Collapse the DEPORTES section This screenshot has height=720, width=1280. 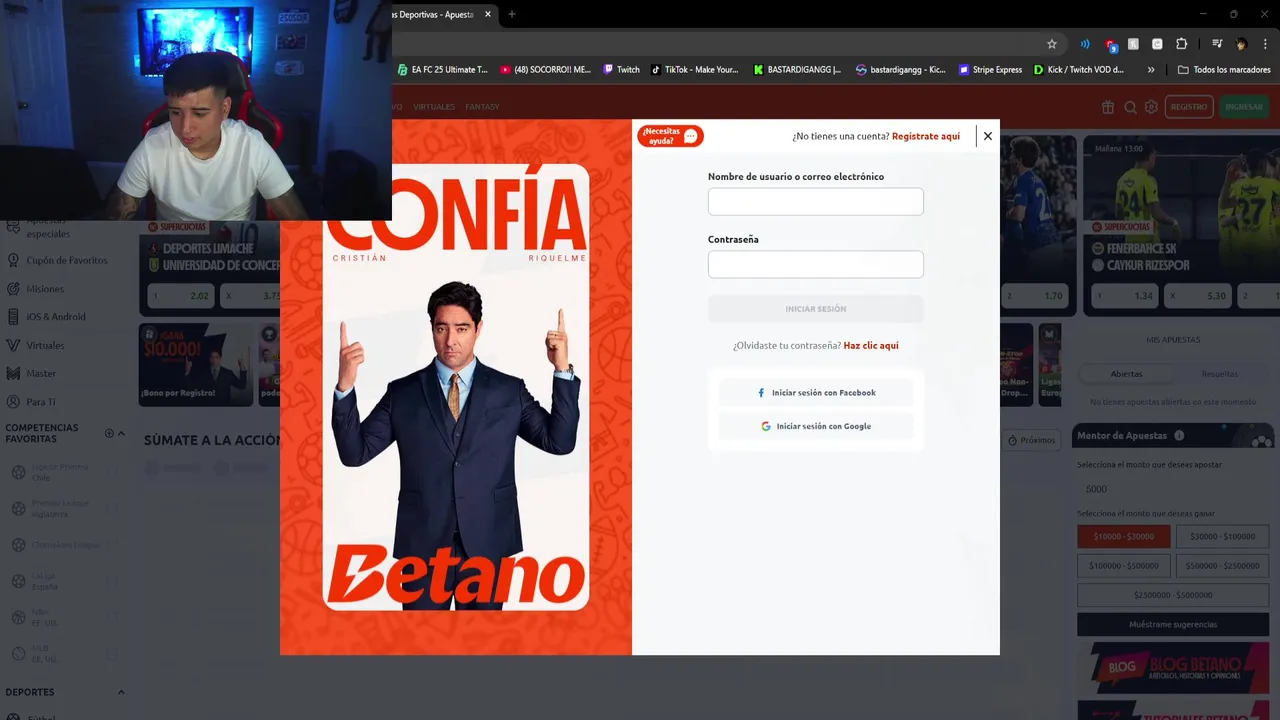coord(121,692)
